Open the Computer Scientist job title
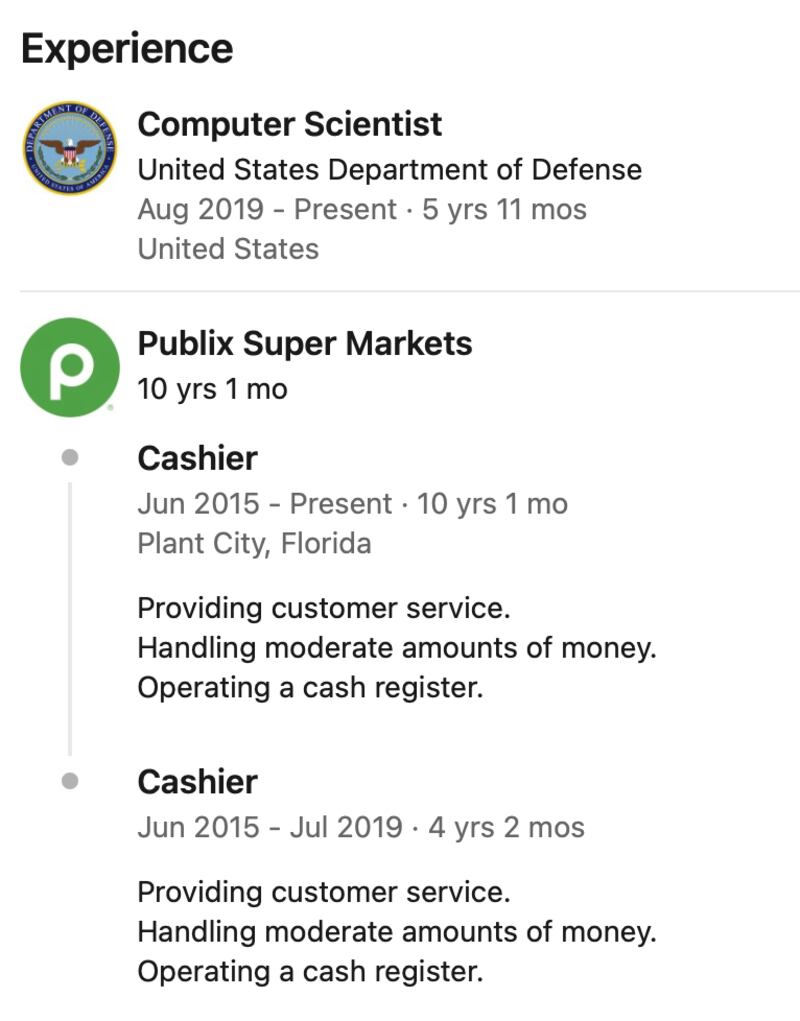This screenshot has height=1021, width=800. coord(289,124)
